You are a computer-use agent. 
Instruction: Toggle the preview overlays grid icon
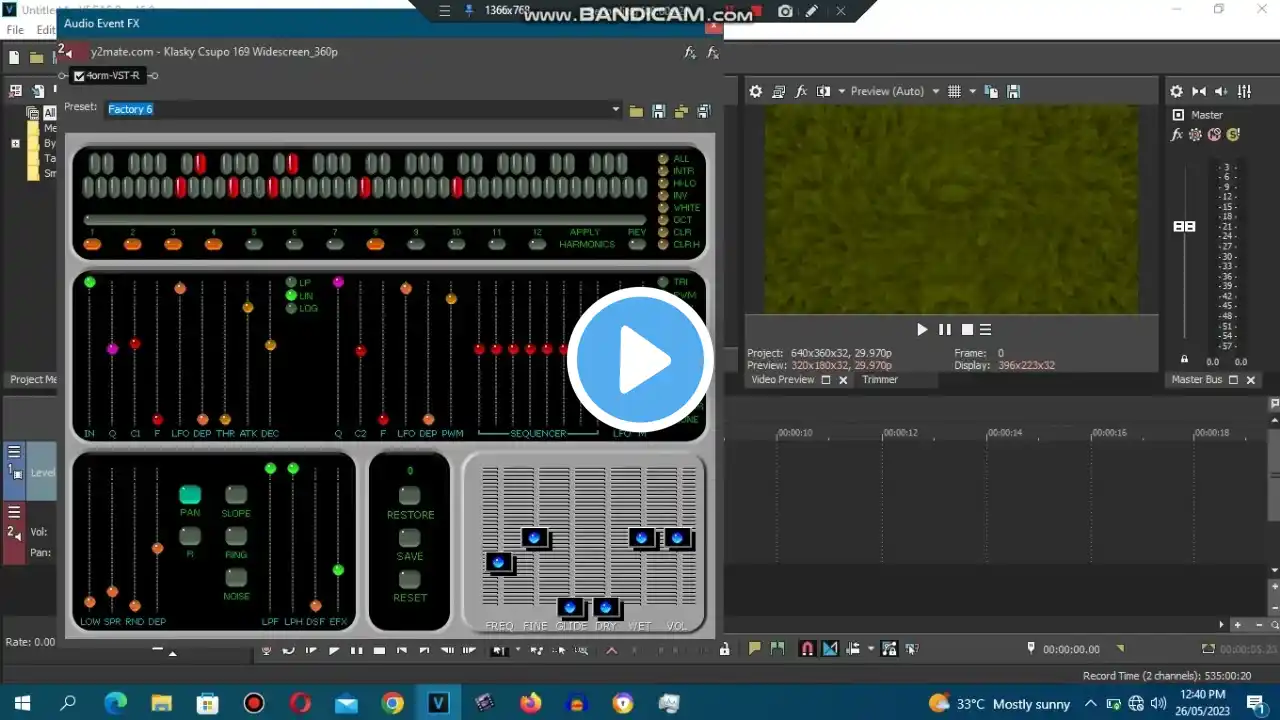click(x=954, y=91)
